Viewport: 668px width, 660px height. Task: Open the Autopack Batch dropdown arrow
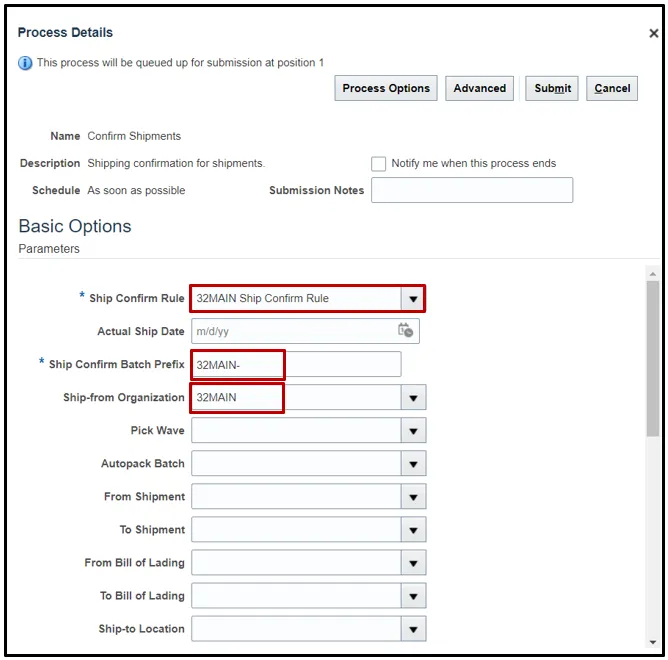[x=413, y=464]
